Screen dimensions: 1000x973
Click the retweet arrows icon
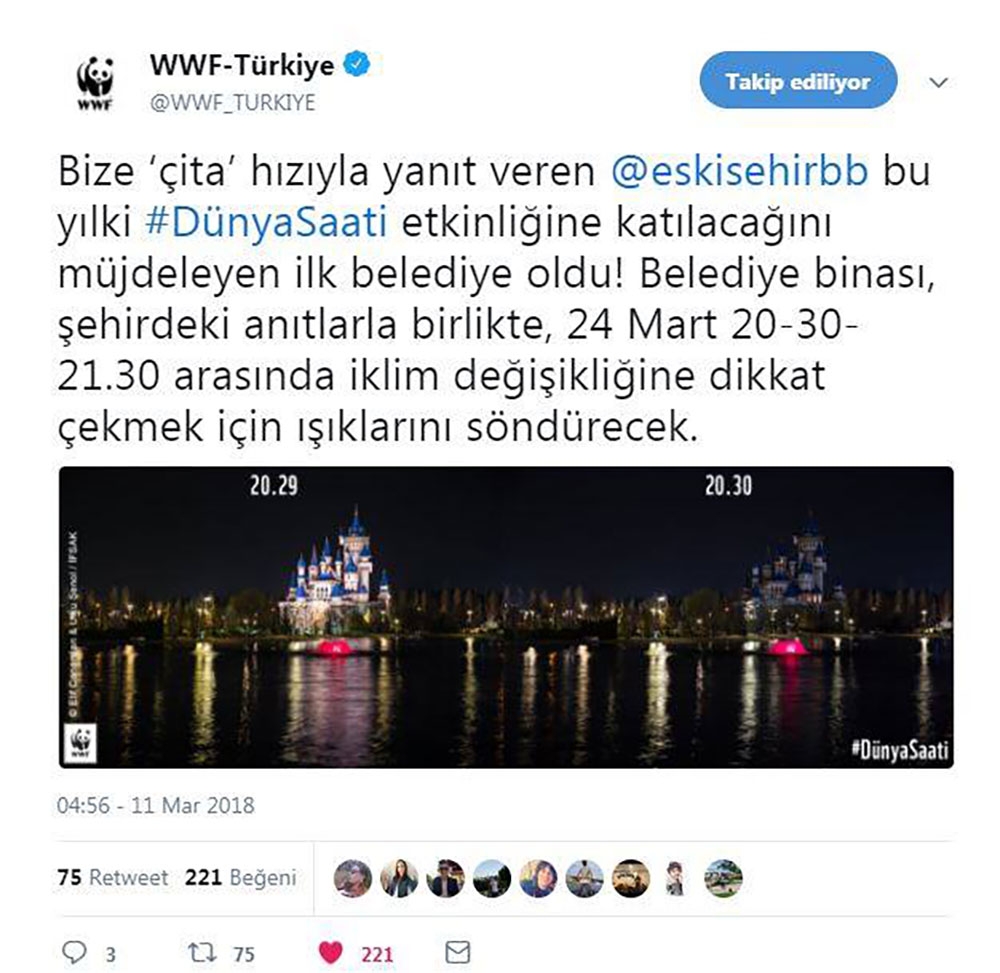click(202, 952)
